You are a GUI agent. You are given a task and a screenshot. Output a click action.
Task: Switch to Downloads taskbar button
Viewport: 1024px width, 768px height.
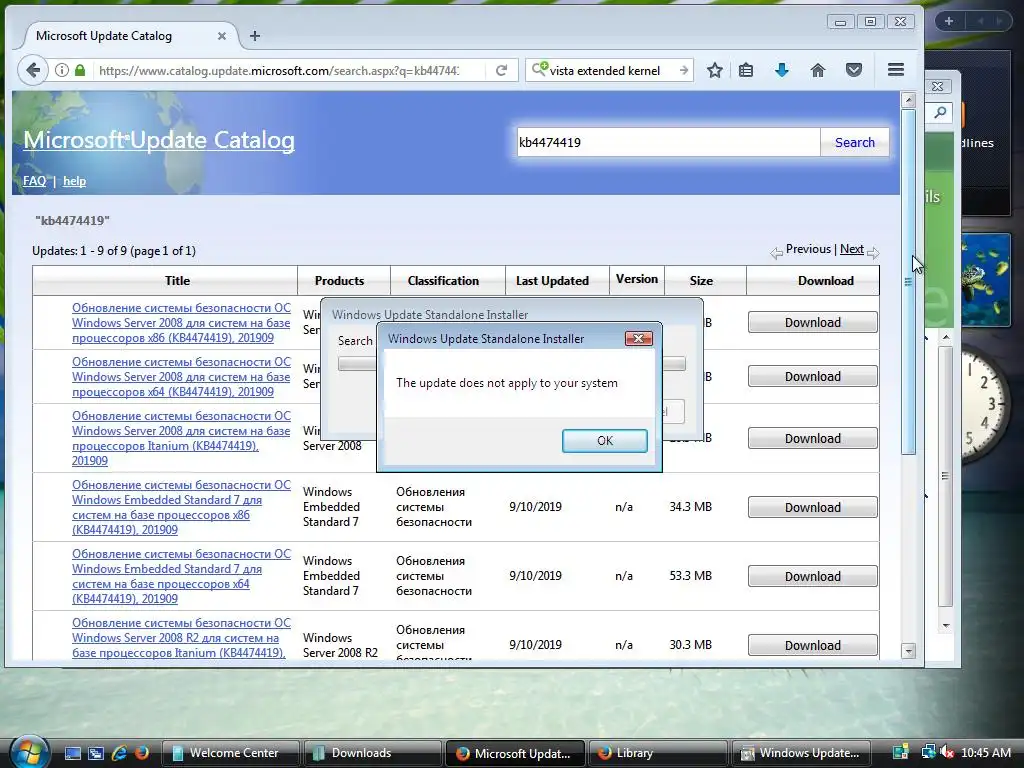[371, 753]
